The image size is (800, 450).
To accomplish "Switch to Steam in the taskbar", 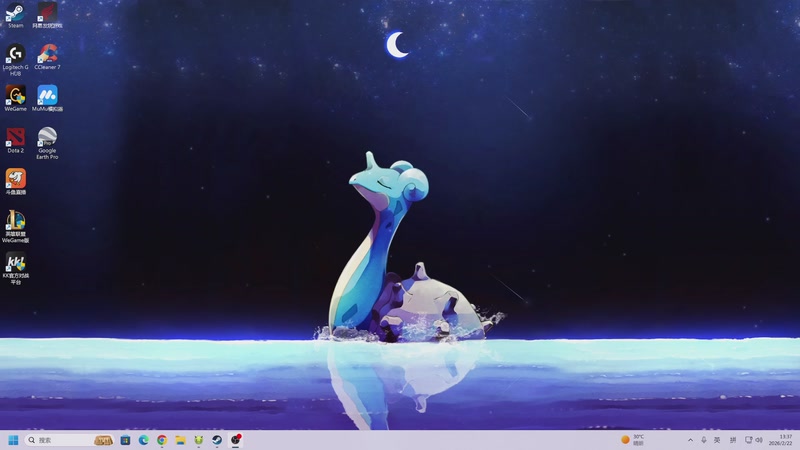I will pos(217,440).
